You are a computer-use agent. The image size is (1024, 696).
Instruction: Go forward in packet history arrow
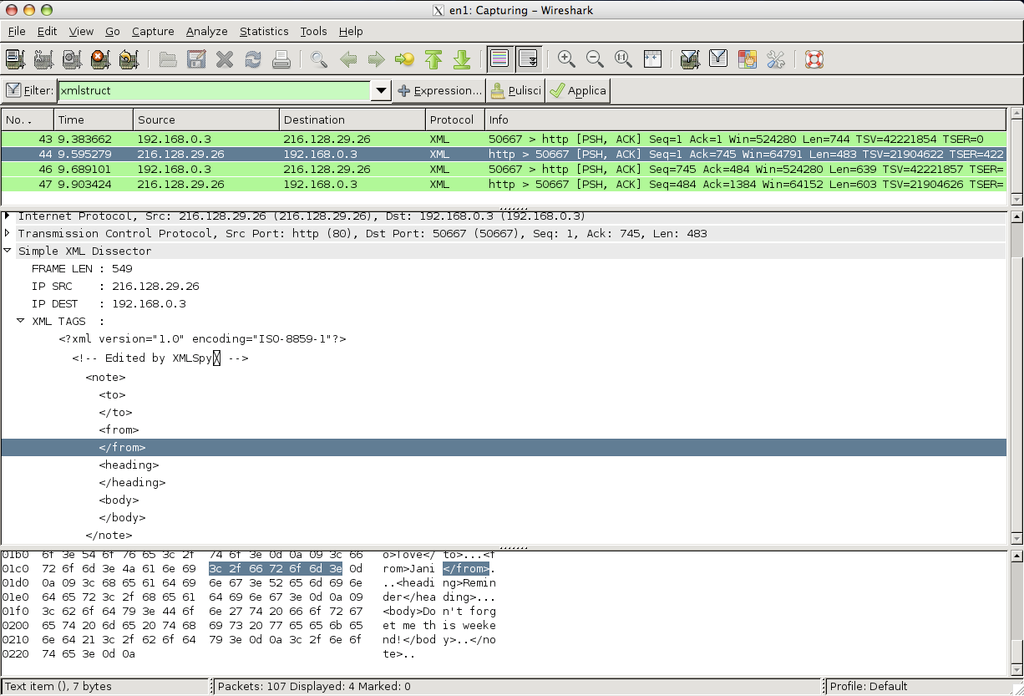pyautogui.click(x=376, y=59)
